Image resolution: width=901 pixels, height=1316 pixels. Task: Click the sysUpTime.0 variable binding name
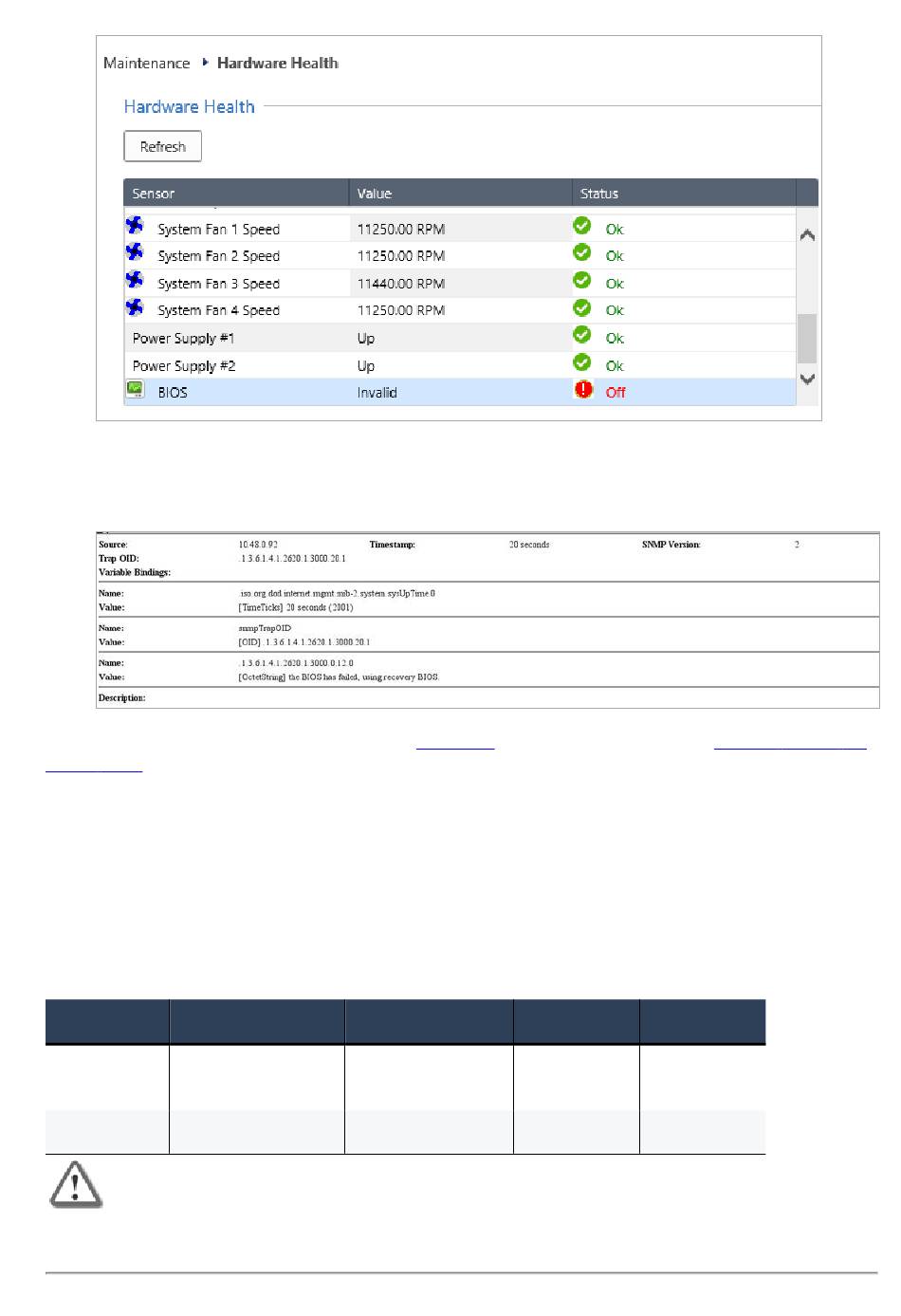pos(337,594)
